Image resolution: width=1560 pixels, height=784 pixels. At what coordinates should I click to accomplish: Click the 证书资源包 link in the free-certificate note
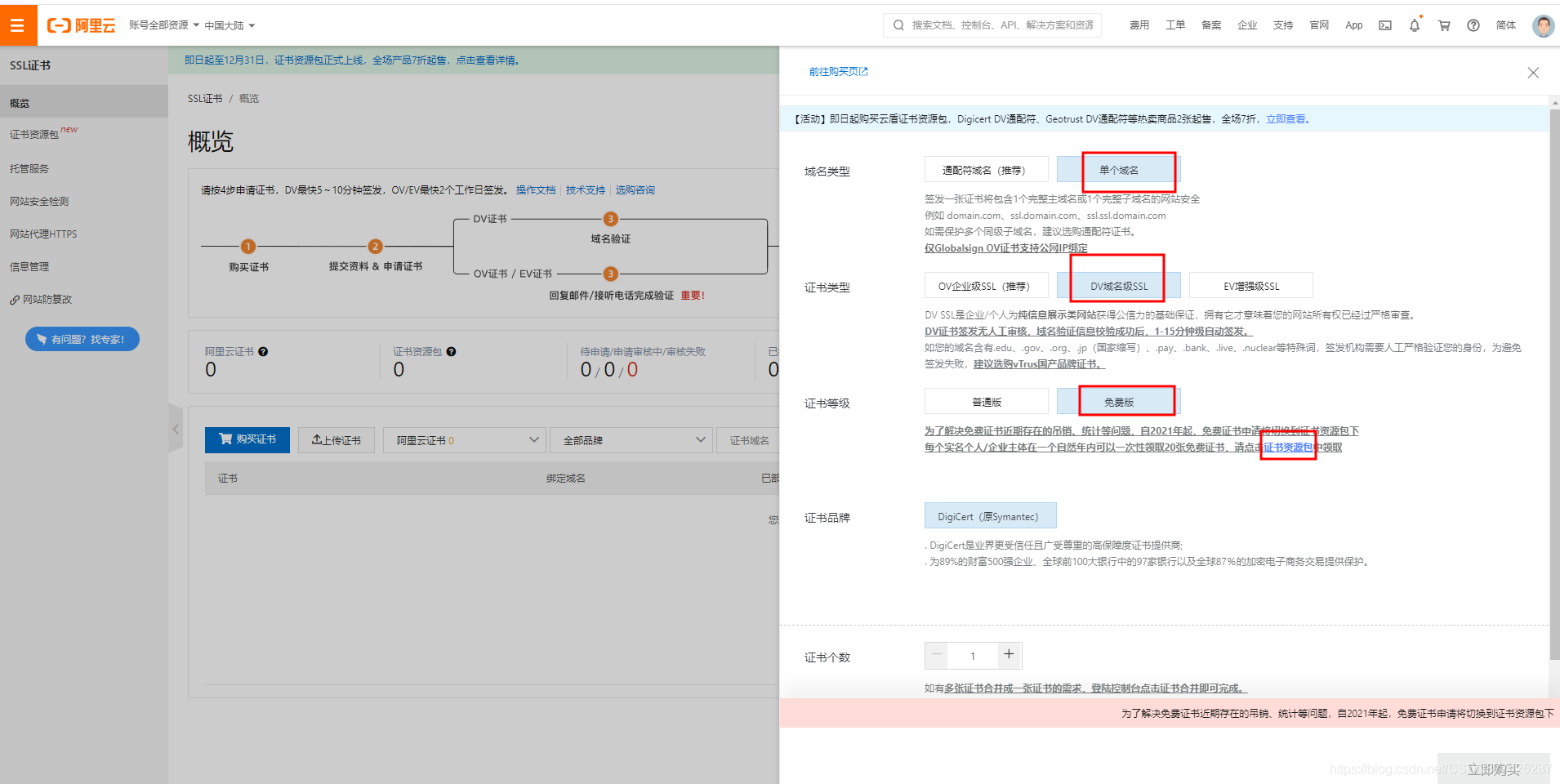click(x=1288, y=448)
